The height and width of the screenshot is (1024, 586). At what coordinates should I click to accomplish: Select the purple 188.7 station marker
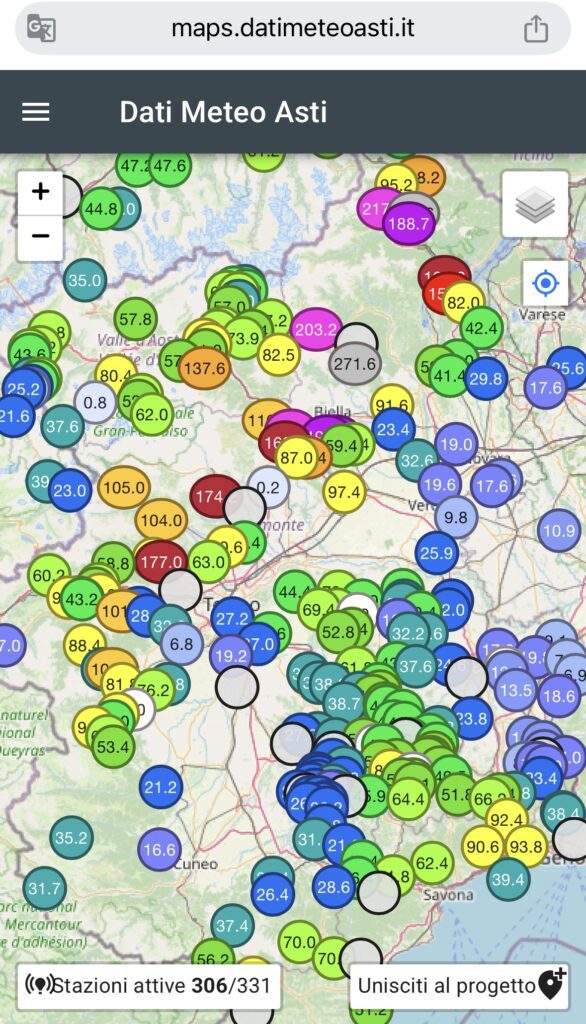coord(409,224)
